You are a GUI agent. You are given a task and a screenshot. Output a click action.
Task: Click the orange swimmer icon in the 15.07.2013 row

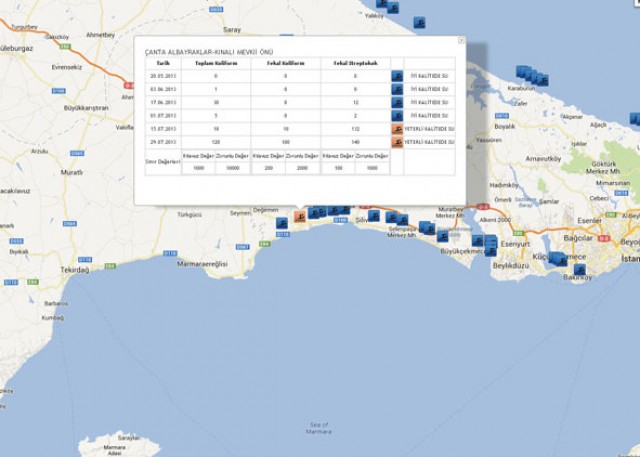click(x=397, y=130)
